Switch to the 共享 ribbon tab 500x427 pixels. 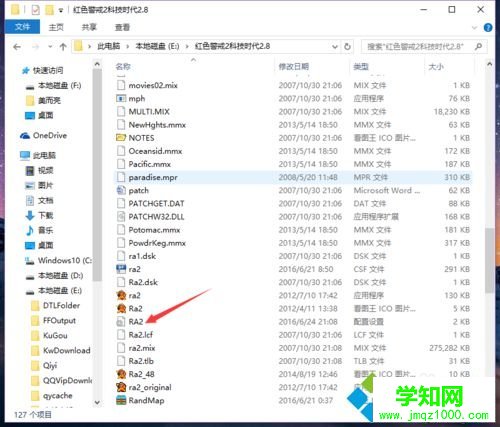(x=89, y=27)
